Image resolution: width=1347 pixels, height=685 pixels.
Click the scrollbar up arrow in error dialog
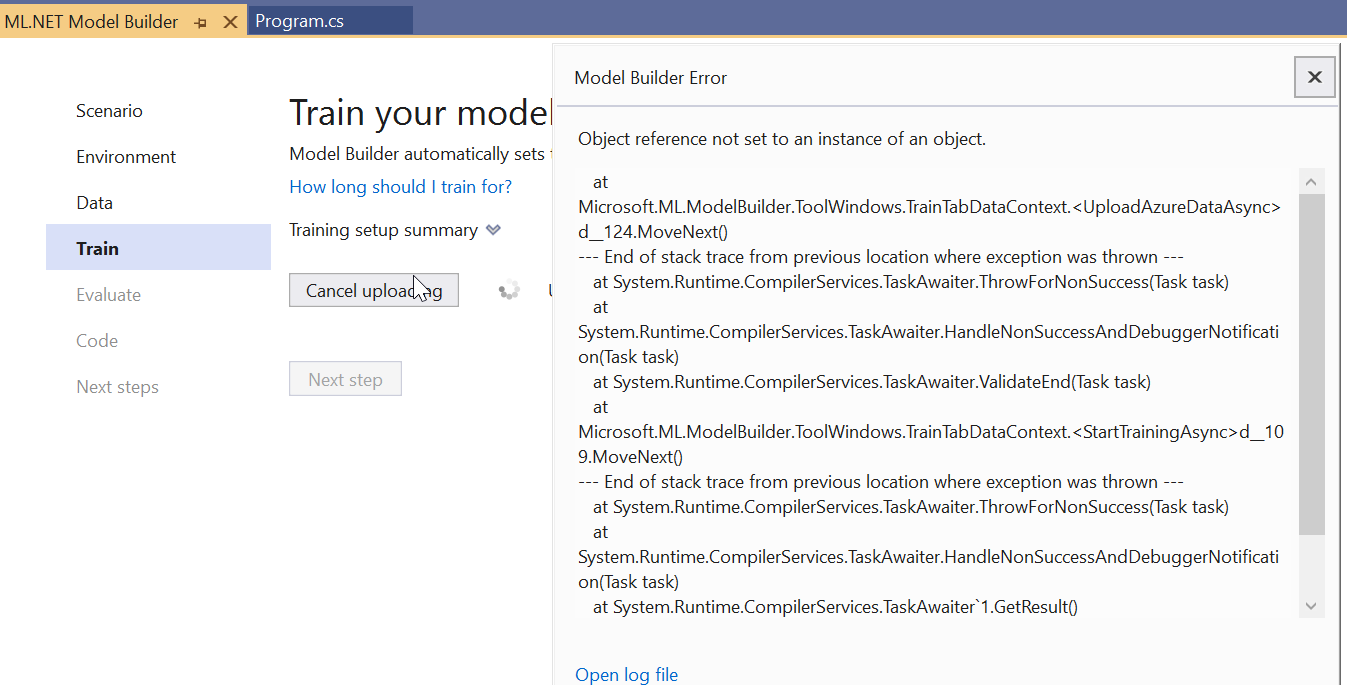coord(1311,180)
